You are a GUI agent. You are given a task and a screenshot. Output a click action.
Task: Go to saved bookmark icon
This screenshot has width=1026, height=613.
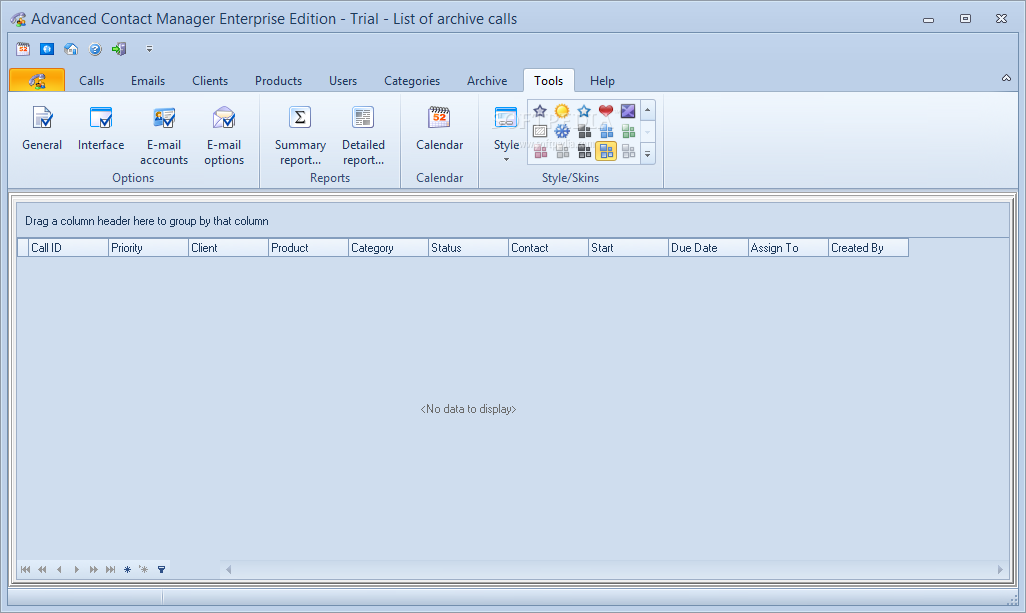tap(144, 569)
